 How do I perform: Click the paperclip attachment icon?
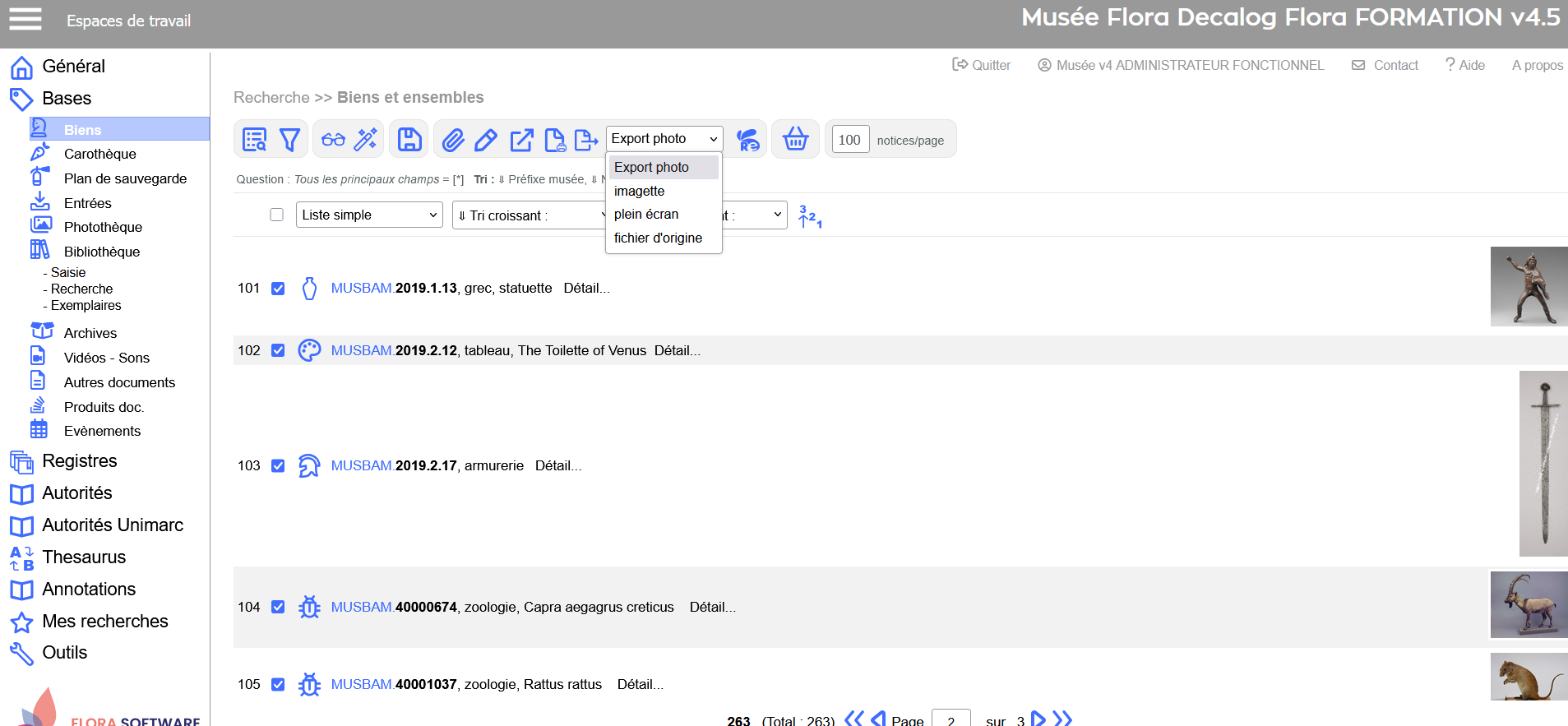coord(453,140)
